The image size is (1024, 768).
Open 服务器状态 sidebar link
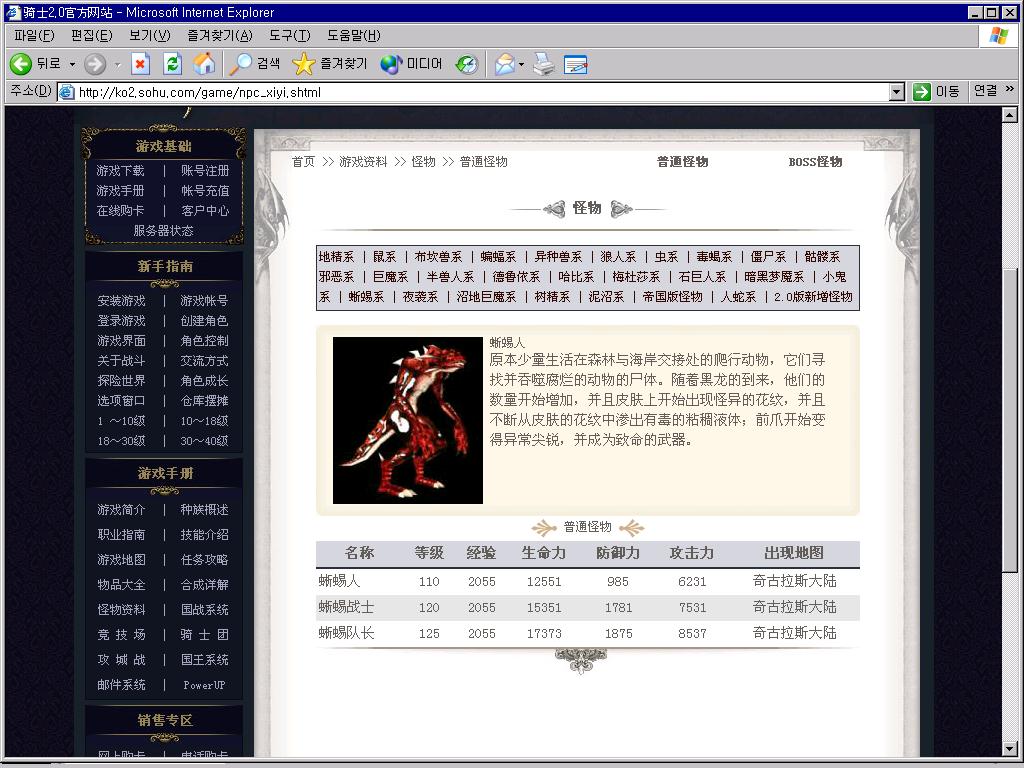tap(163, 231)
